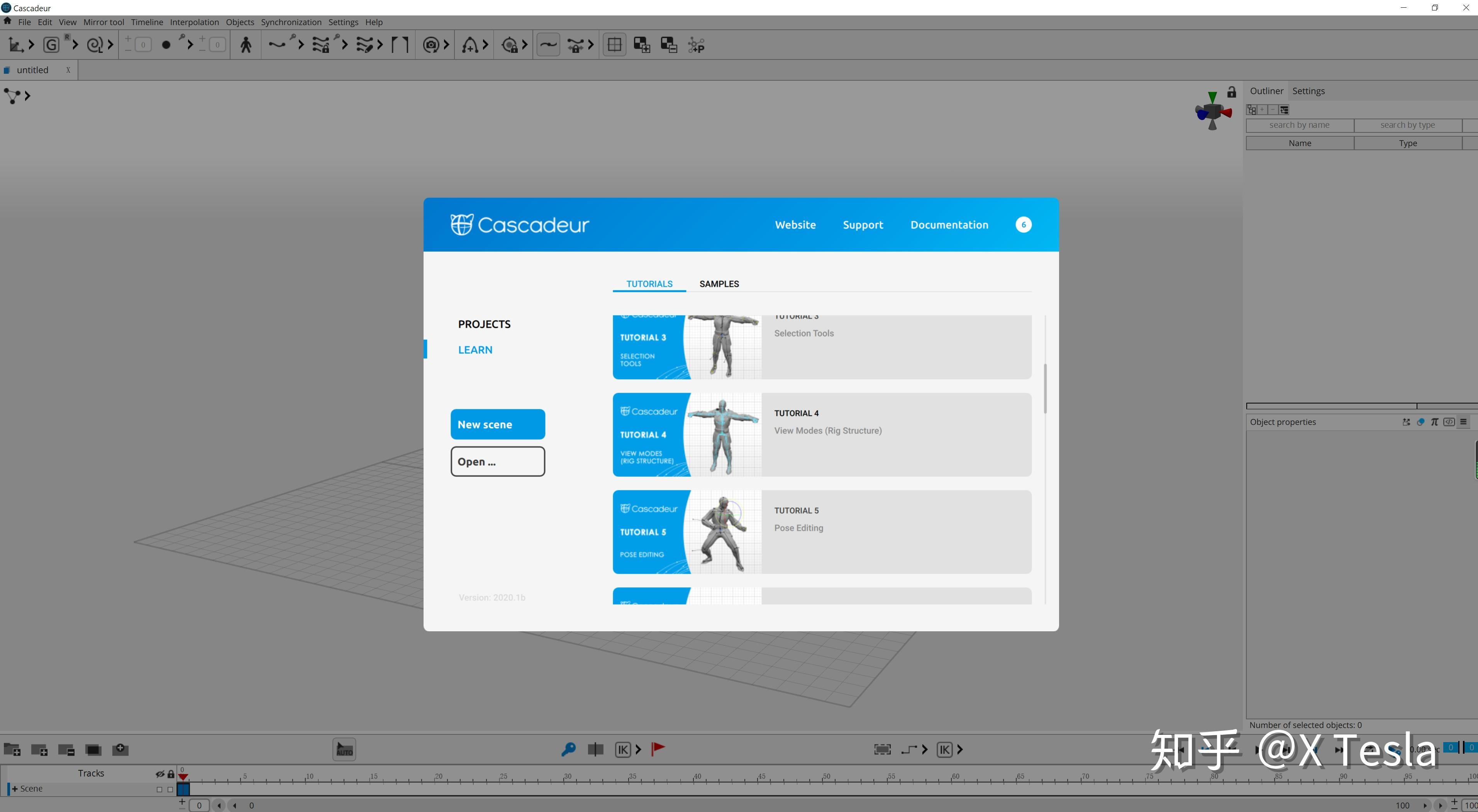The height and width of the screenshot is (812, 1478).
Task: Open the Documentation link in header
Action: click(x=949, y=224)
